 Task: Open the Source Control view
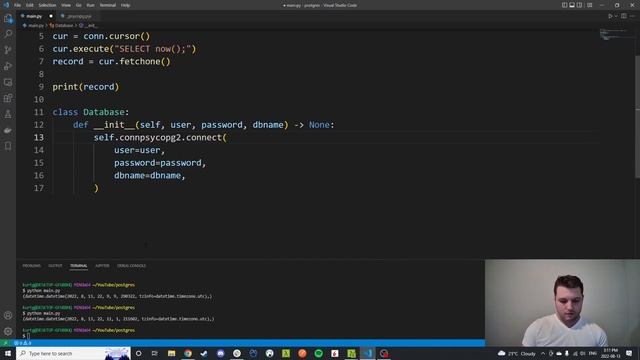pos(8,50)
